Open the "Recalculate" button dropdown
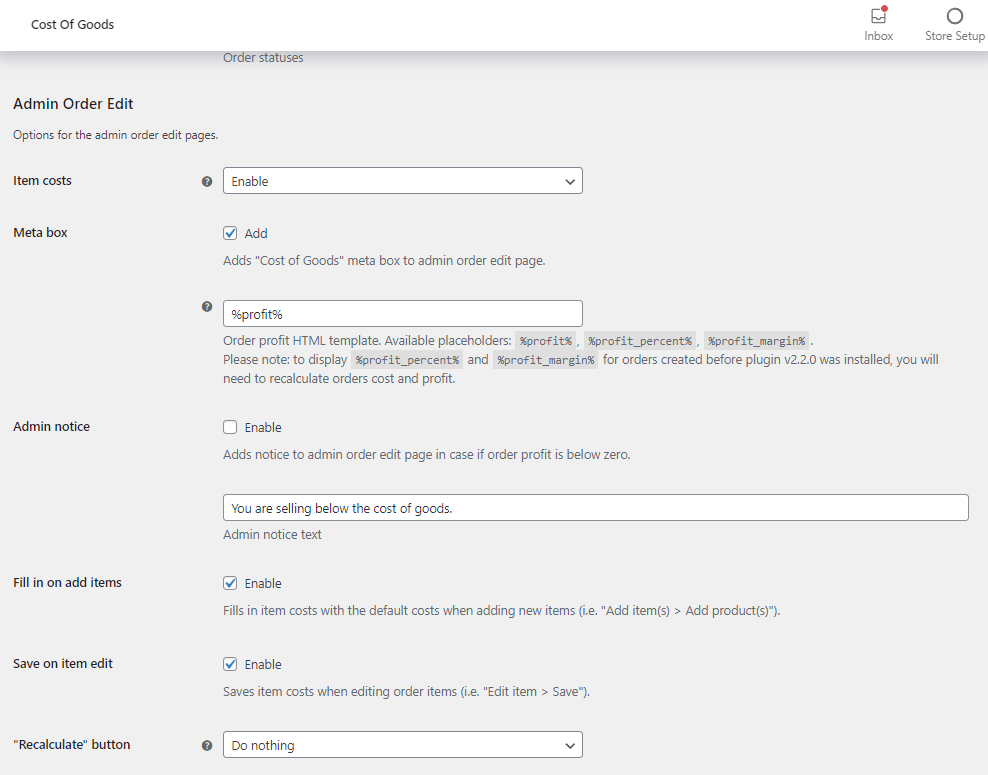 click(x=403, y=745)
